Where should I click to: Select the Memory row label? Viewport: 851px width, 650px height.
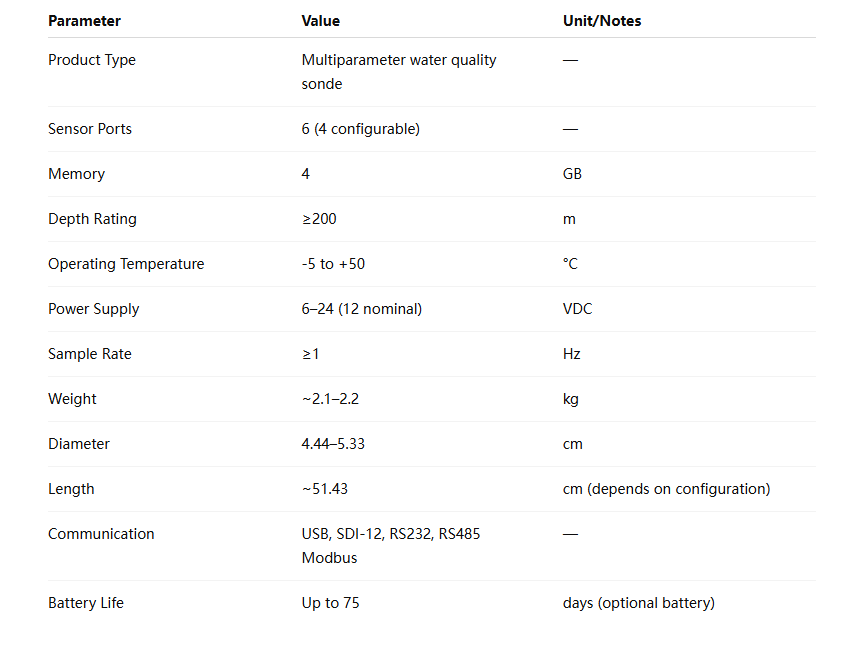click(x=77, y=174)
